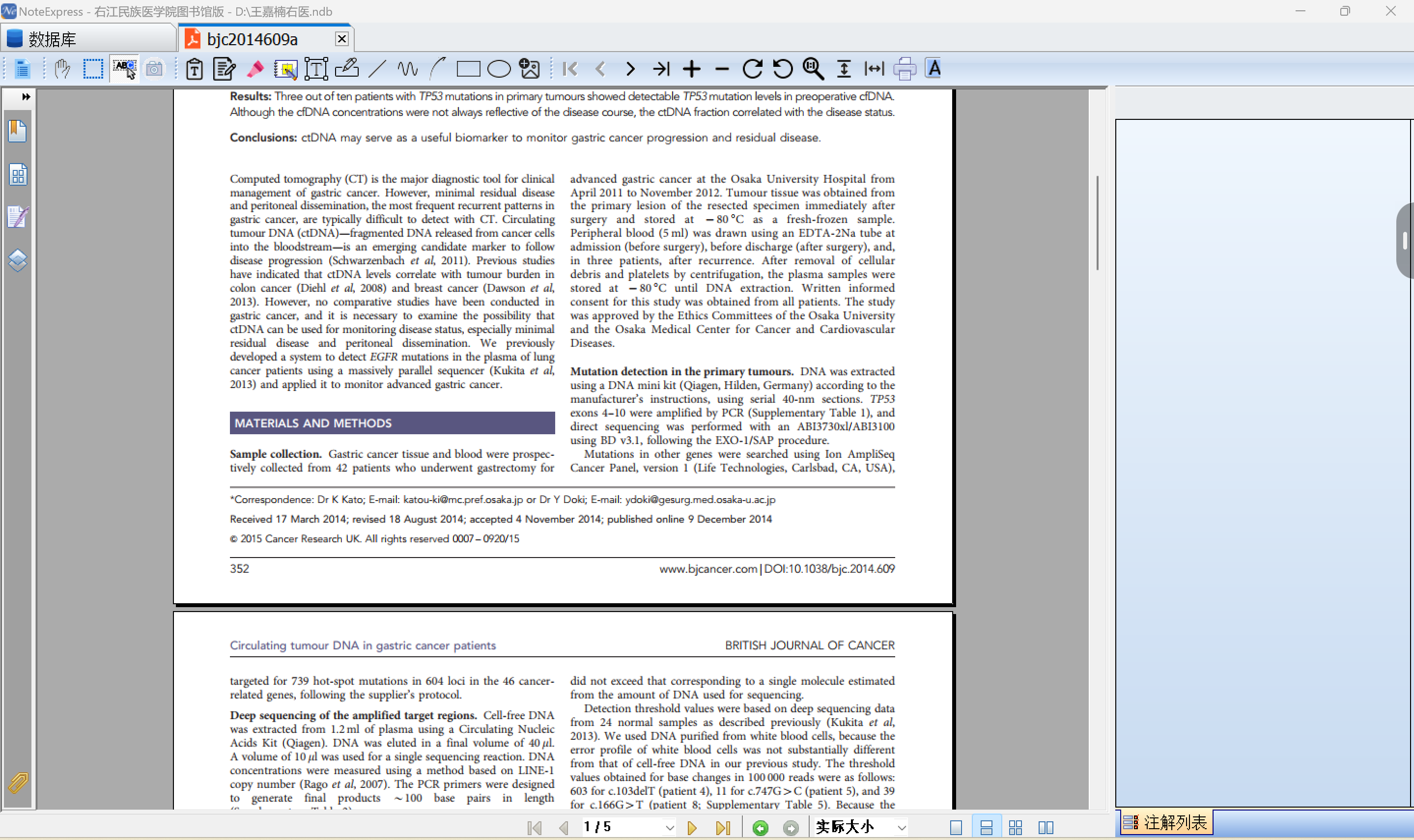This screenshot has height=840, width=1414.
Task: Select the rectangular marquee selection tool
Action: click(93, 69)
